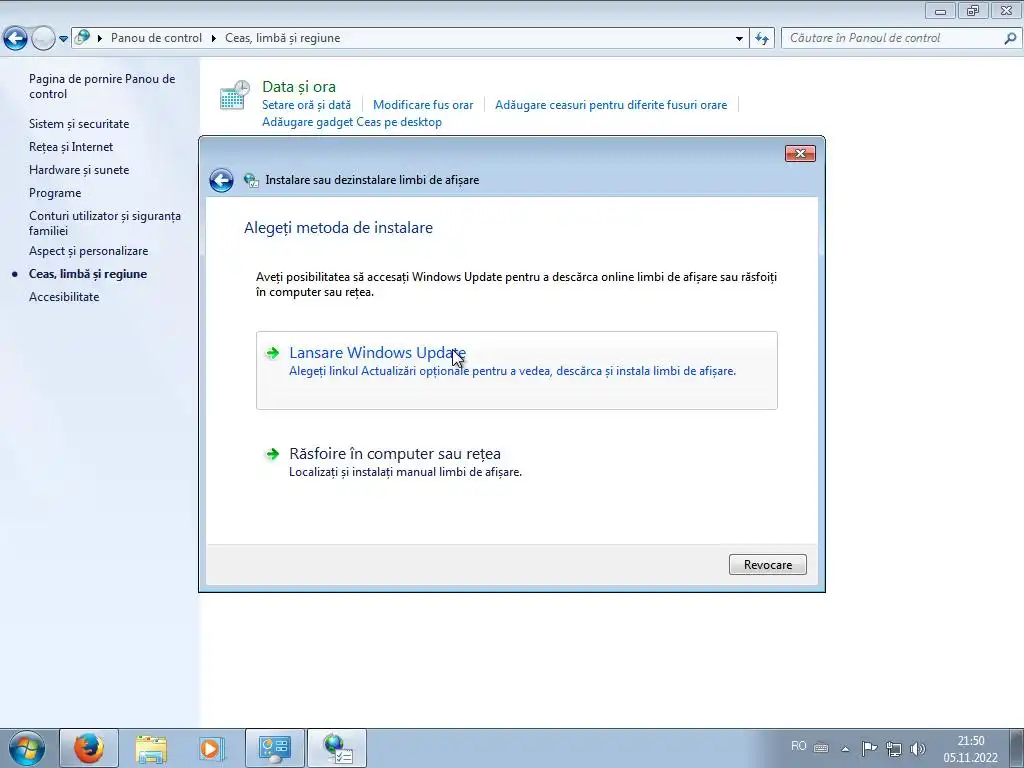Open 'Aspect și personalizare' category
Viewport: 1024px width, 768px height.
[x=88, y=251]
